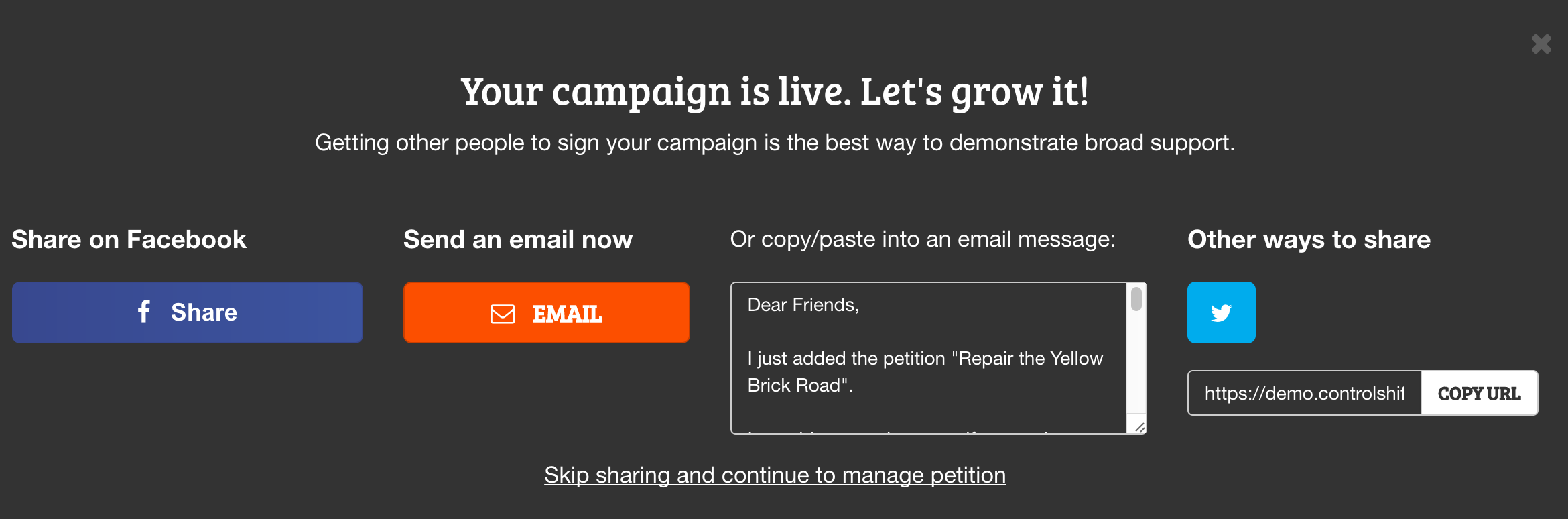Click the 'Share on Facebook' heading
The width and height of the screenshot is (1568, 519).
coord(129,239)
